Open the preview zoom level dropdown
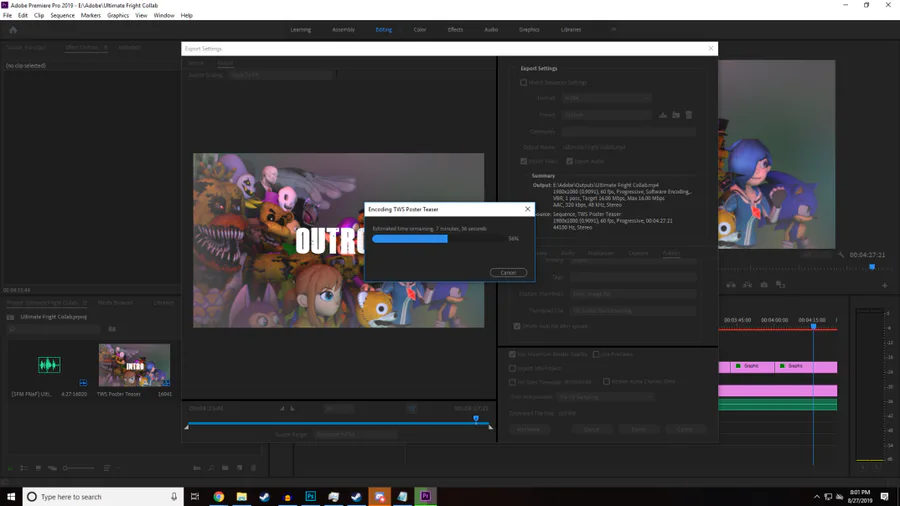This screenshot has width=900, height=506. tap(339, 408)
